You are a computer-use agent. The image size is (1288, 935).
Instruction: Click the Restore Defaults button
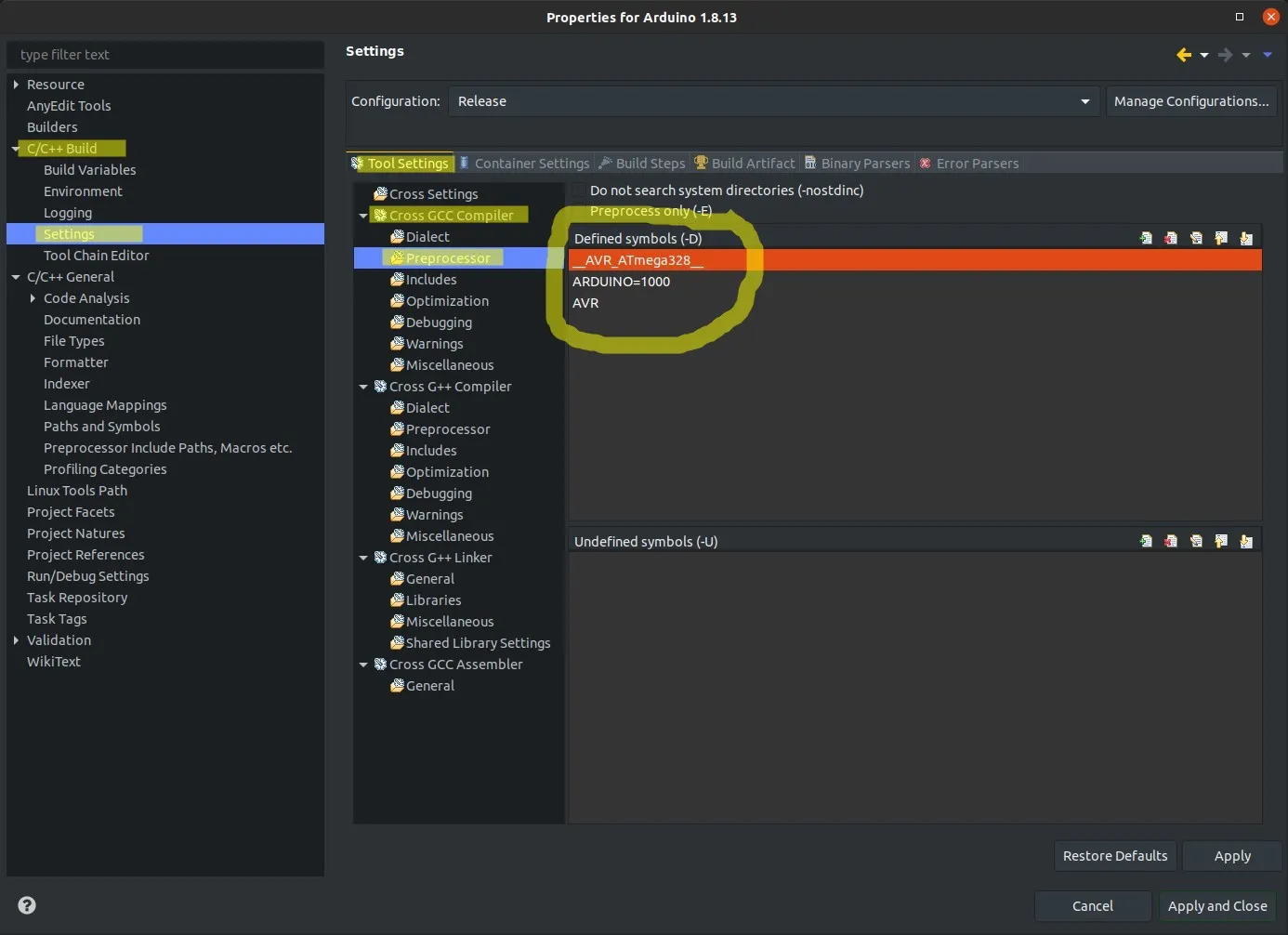tap(1115, 856)
